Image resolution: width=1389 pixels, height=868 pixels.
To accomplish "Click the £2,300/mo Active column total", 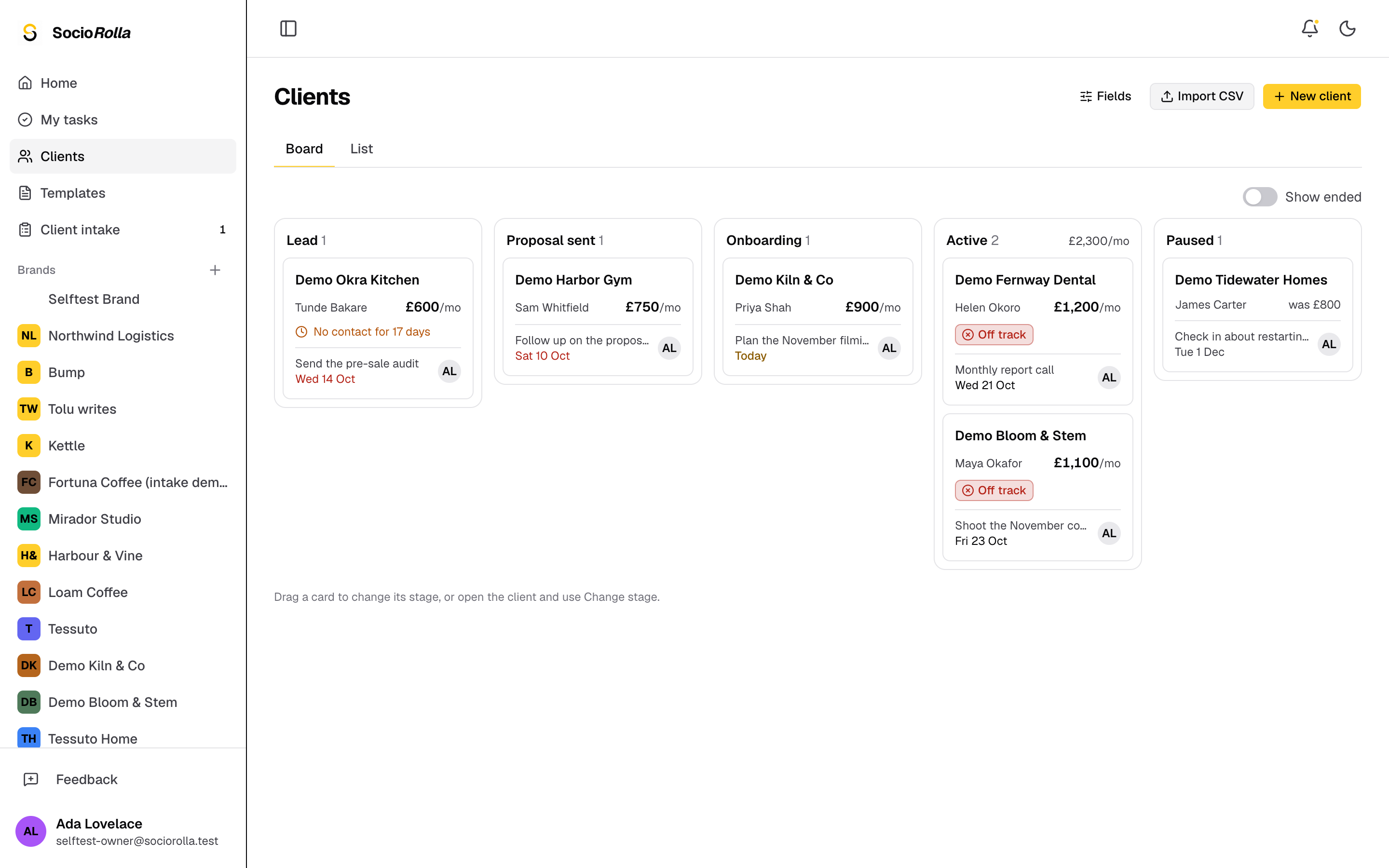I will (1099, 241).
